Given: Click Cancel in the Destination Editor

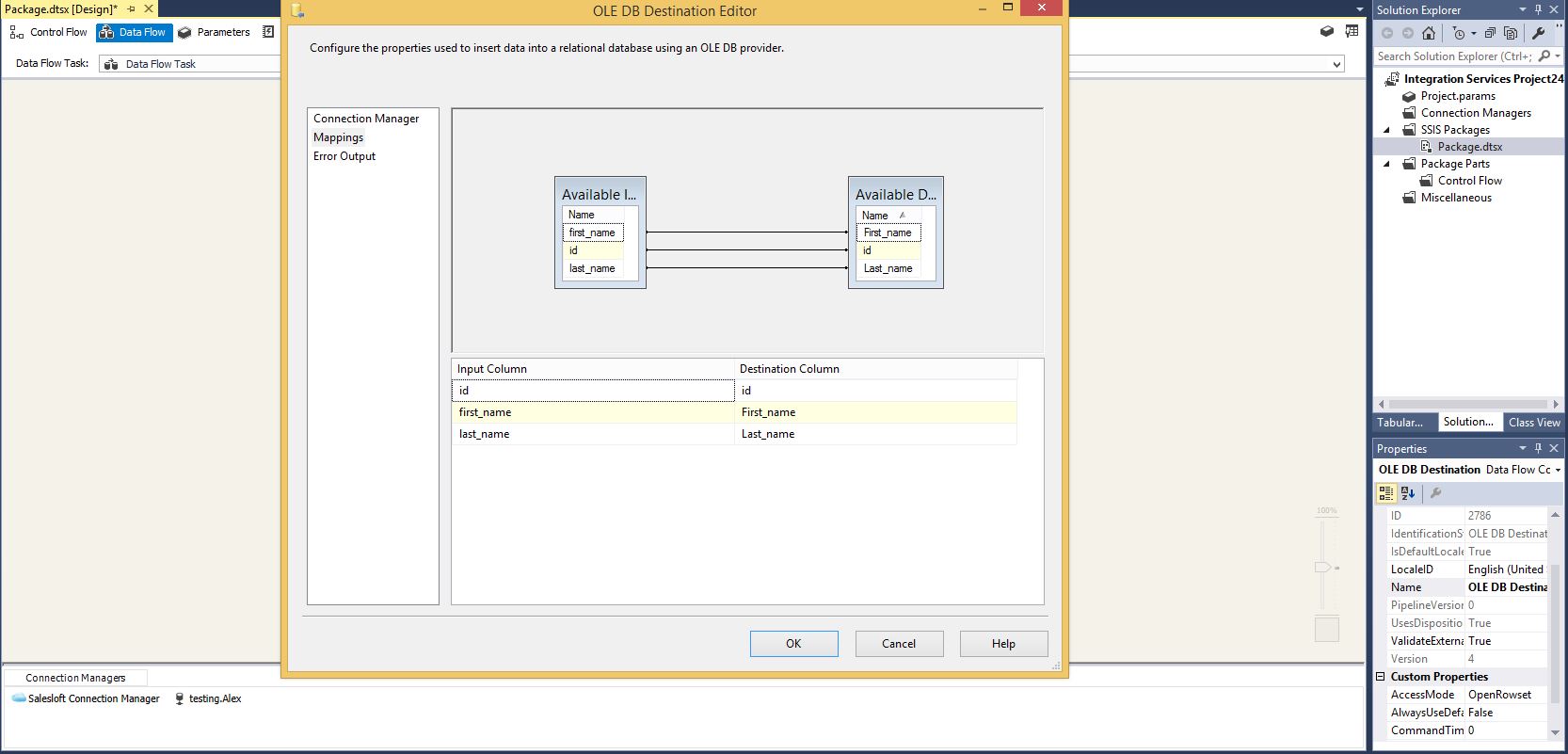Looking at the screenshot, I should 899,644.
